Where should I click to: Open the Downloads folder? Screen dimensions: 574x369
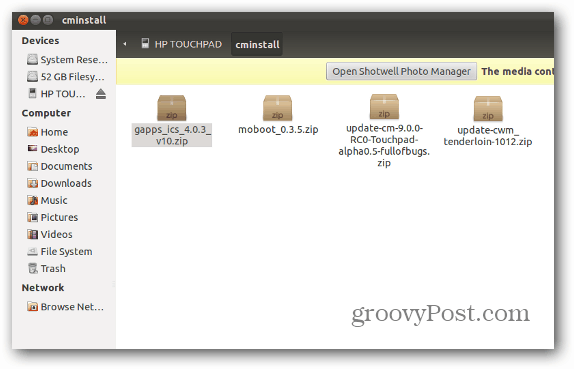[x=59, y=183]
